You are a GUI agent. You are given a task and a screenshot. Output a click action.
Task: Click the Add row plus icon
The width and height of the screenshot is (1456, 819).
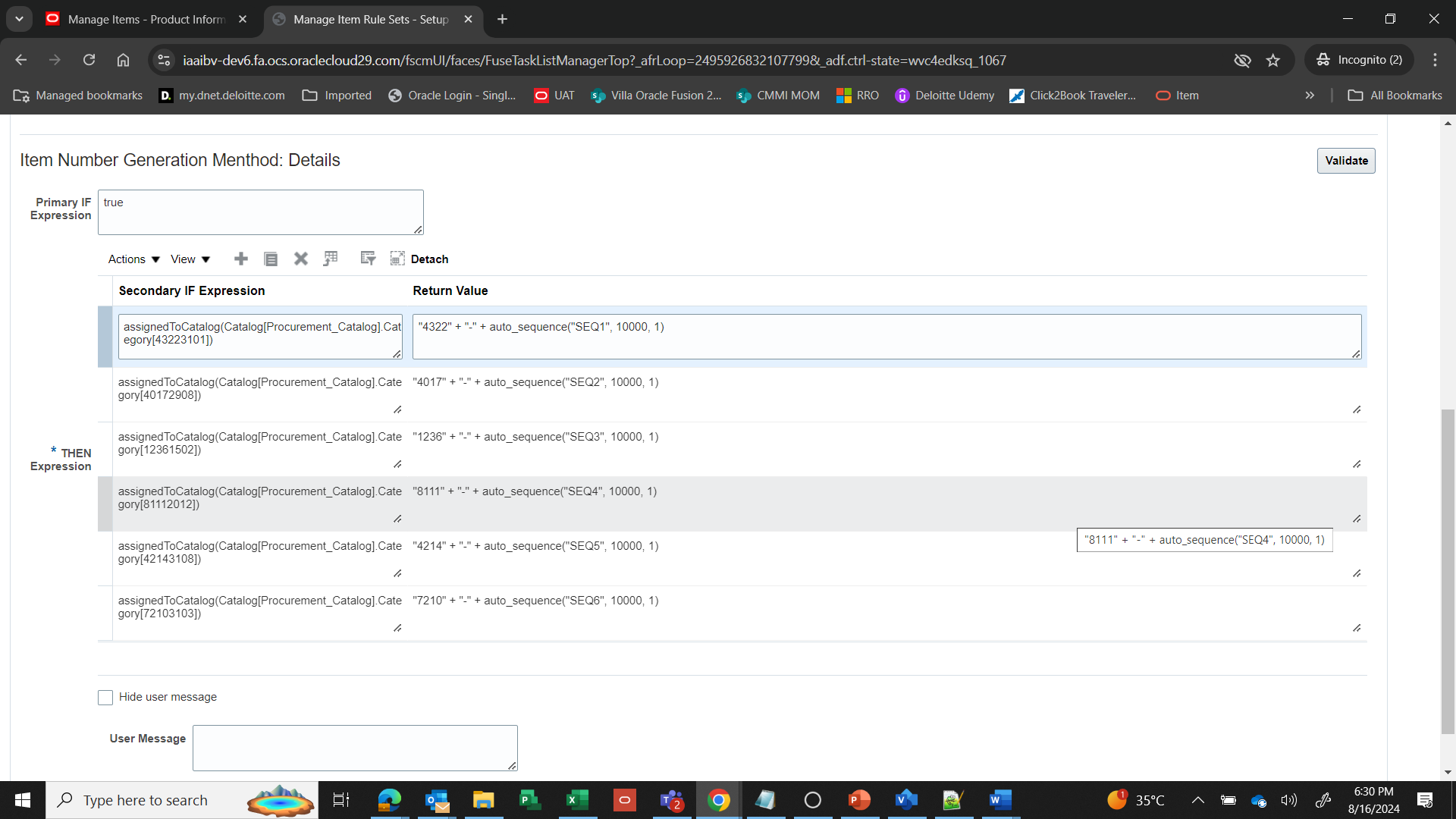240,259
